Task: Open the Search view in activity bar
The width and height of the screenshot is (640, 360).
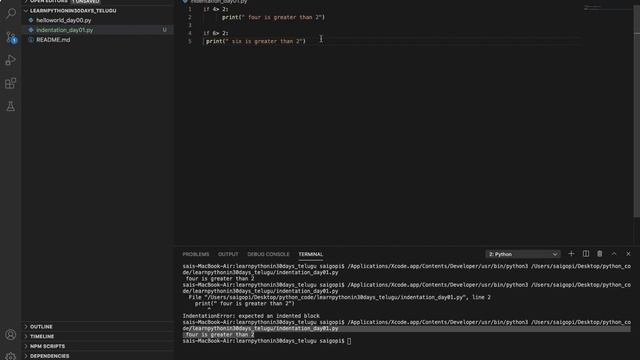Action: pyautogui.click(x=11, y=13)
